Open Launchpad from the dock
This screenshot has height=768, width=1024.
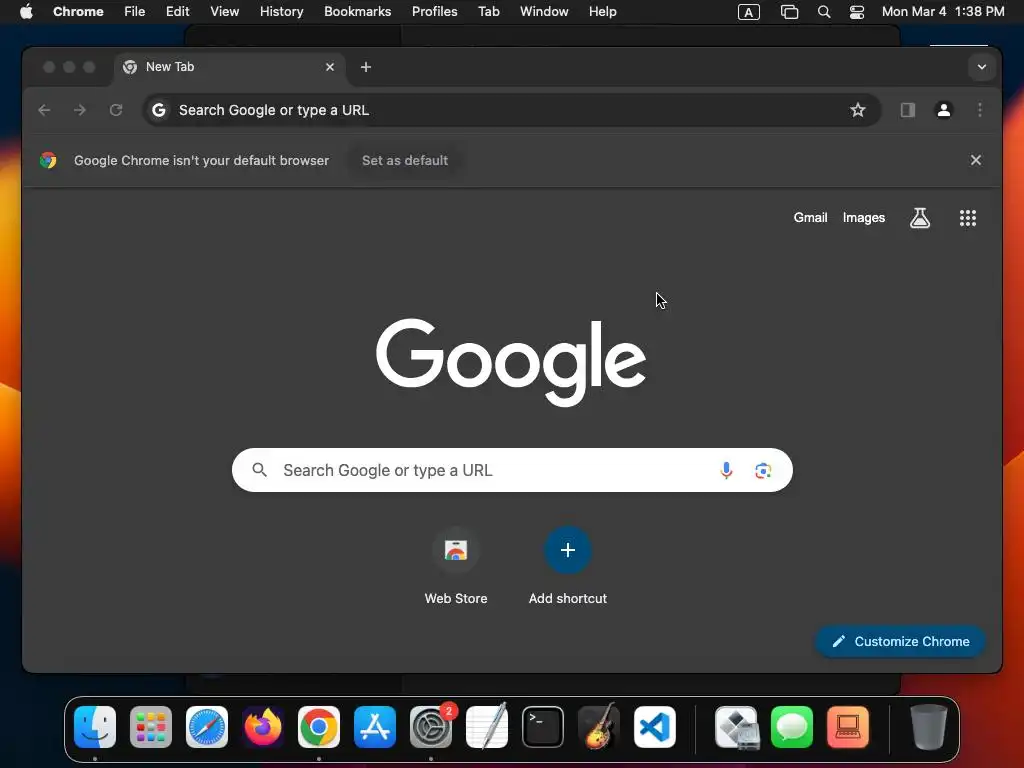pos(151,727)
